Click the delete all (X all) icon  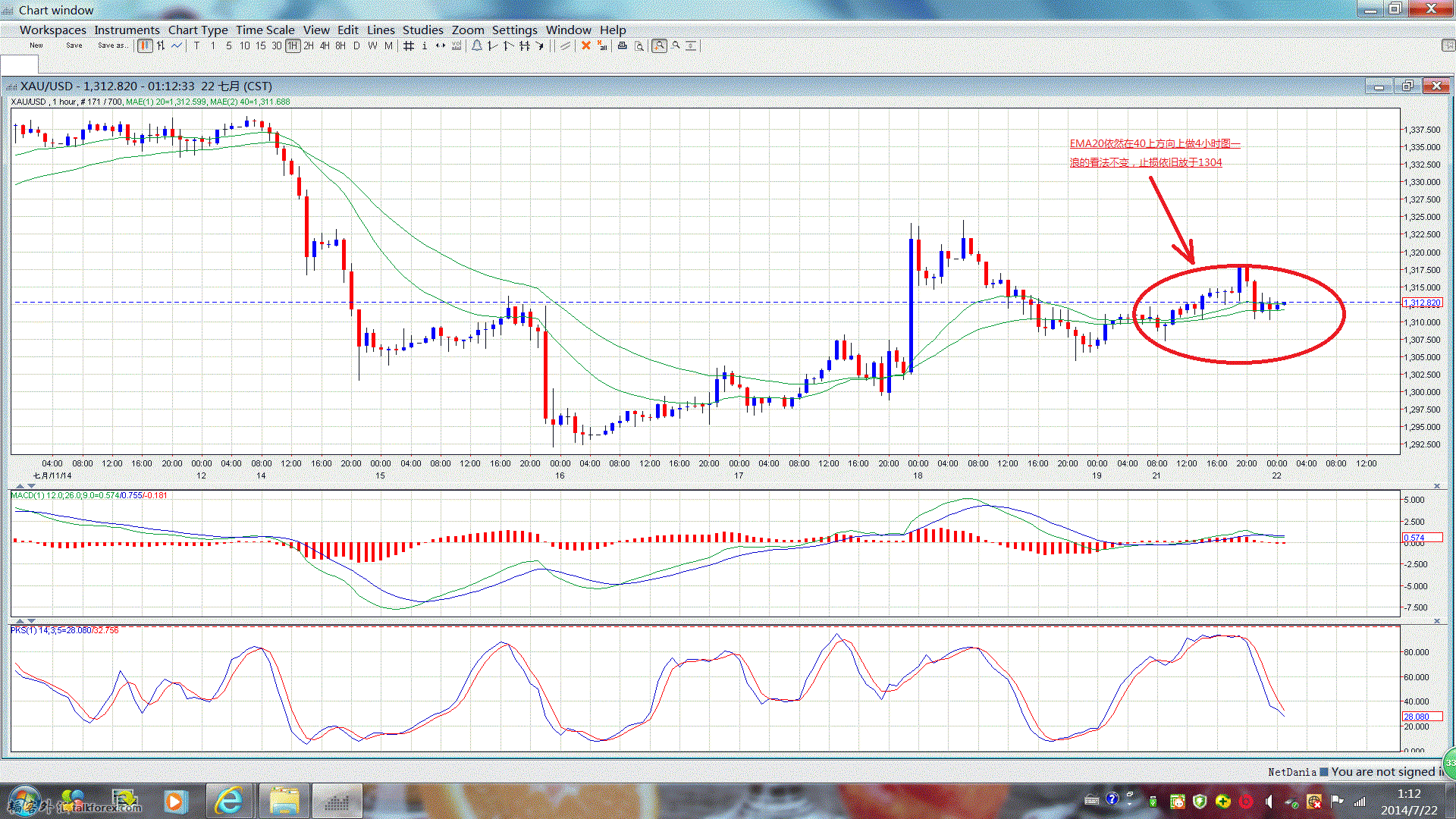(602, 45)
